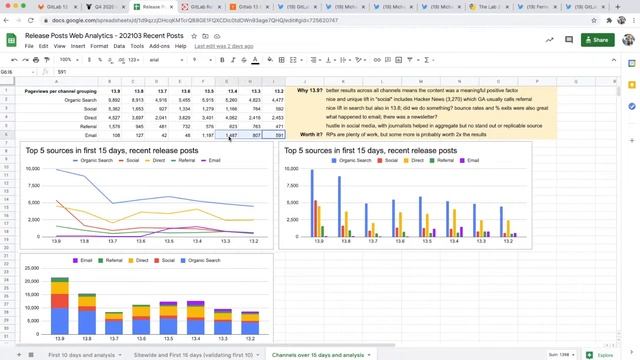Click the cell name box
The height and width of the screenshot is (360, 640).
[18, 72]
